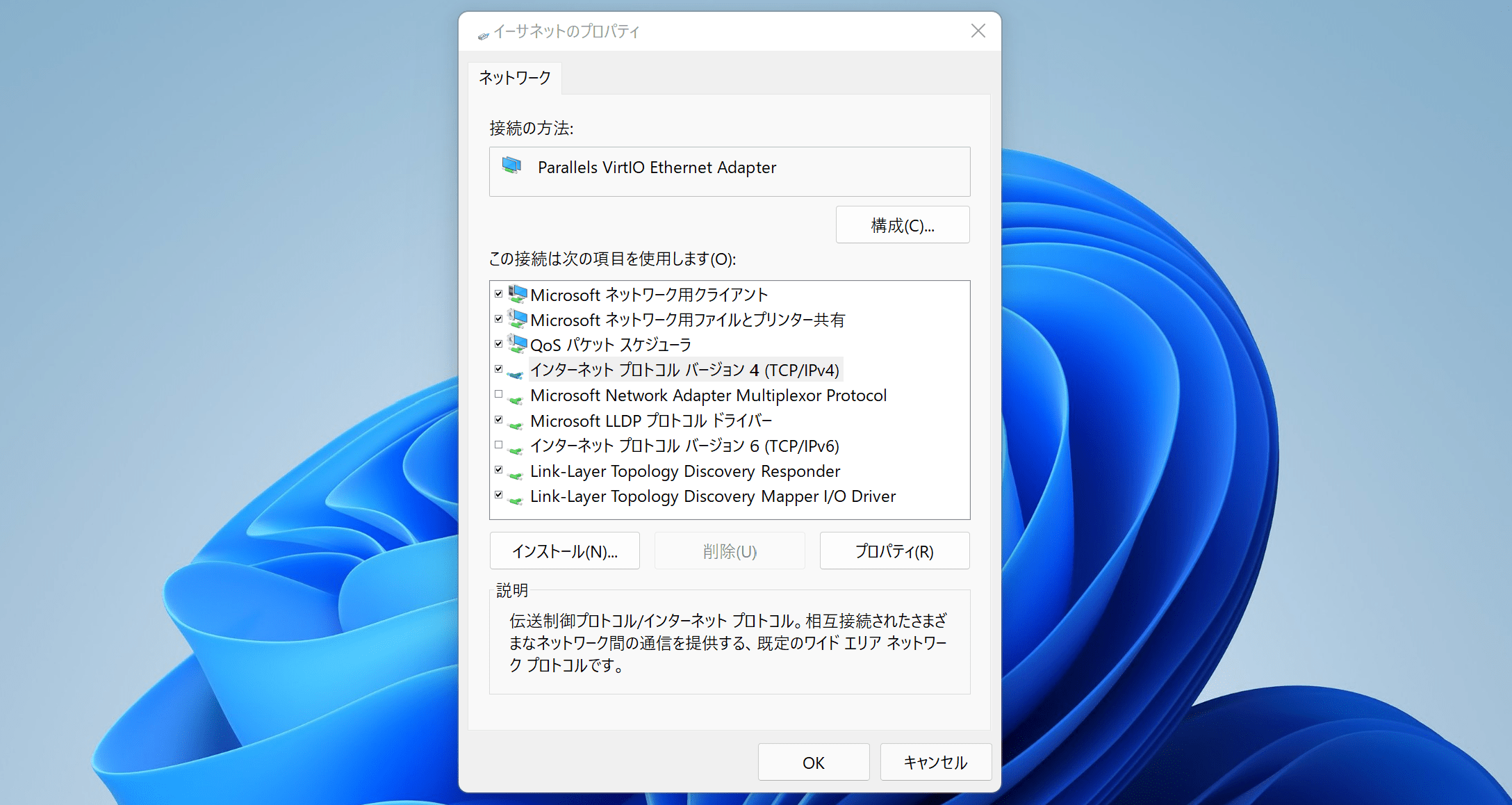The width and height of the screenshot is (1512, 805).
Task: Open the 構成(C)... adapter configuration
Action: (x=902, y=225)
